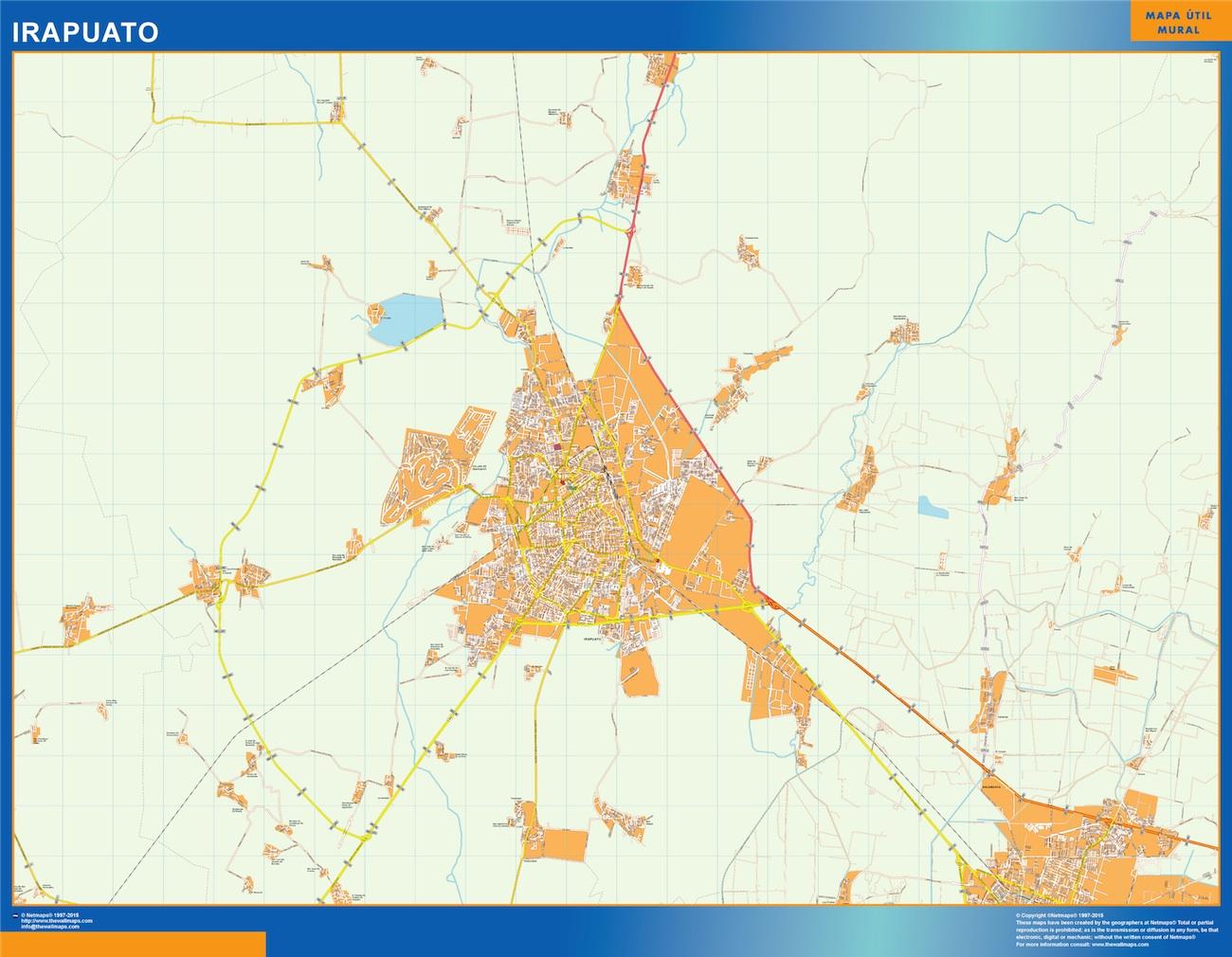
Task: Click the orange bar in bottom-left footer
Action: point(133,944)
